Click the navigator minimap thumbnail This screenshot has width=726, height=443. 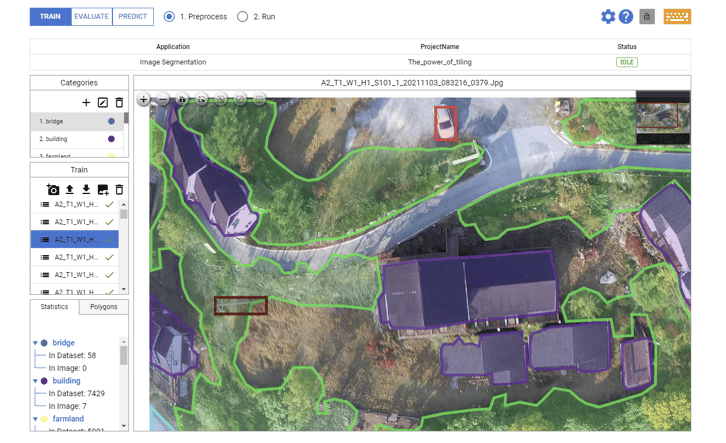click(x=663, y=118)
